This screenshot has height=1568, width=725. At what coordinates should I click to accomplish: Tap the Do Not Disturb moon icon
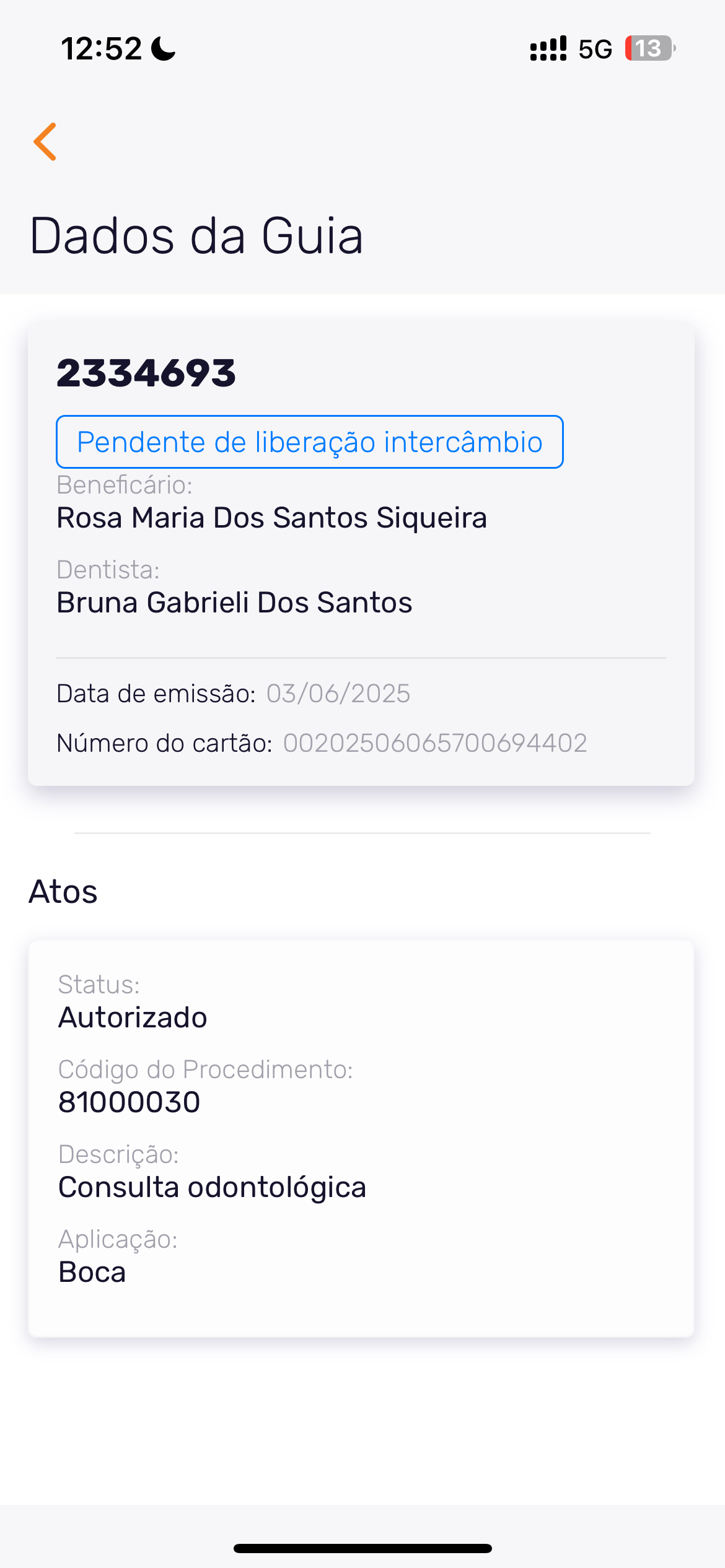[164, 48]
